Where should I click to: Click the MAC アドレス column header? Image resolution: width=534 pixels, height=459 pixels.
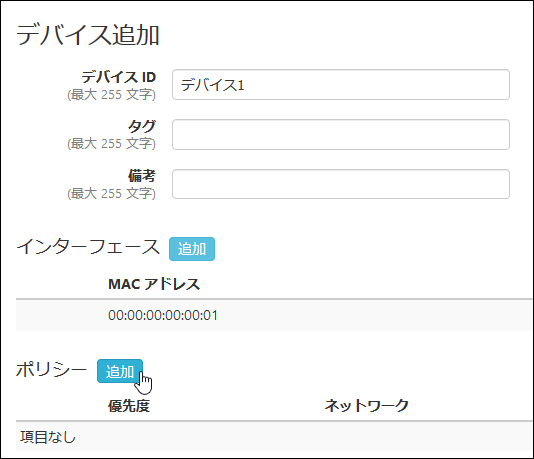(x=154, y=284)
